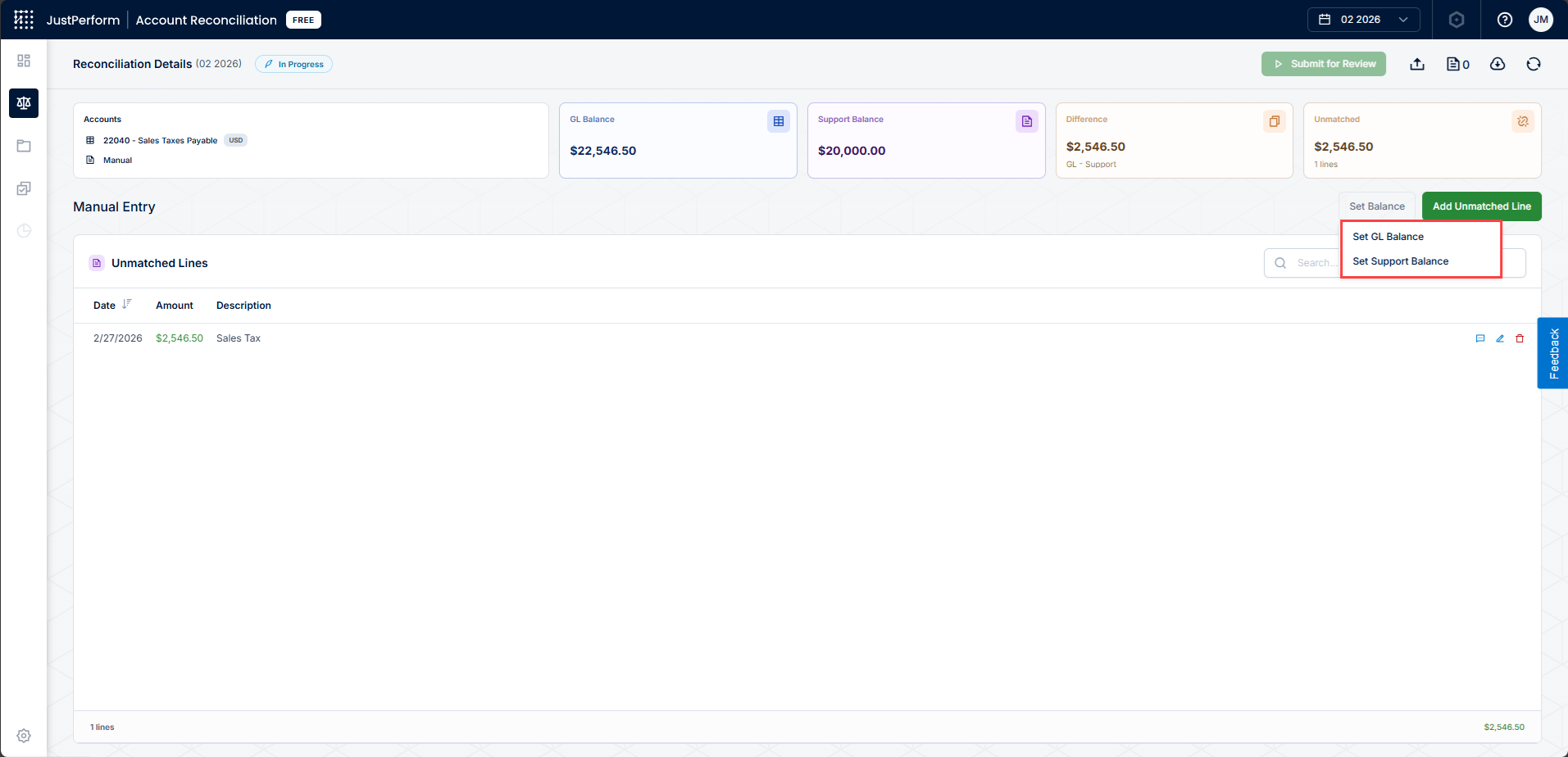Click the 2/27/2026 date cell
This screenshot has height=757, width=1568.
118,338
